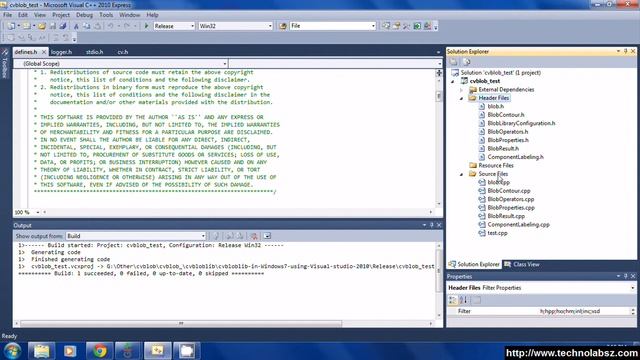Open the Toolbox side tab

[x=4, y=63]
